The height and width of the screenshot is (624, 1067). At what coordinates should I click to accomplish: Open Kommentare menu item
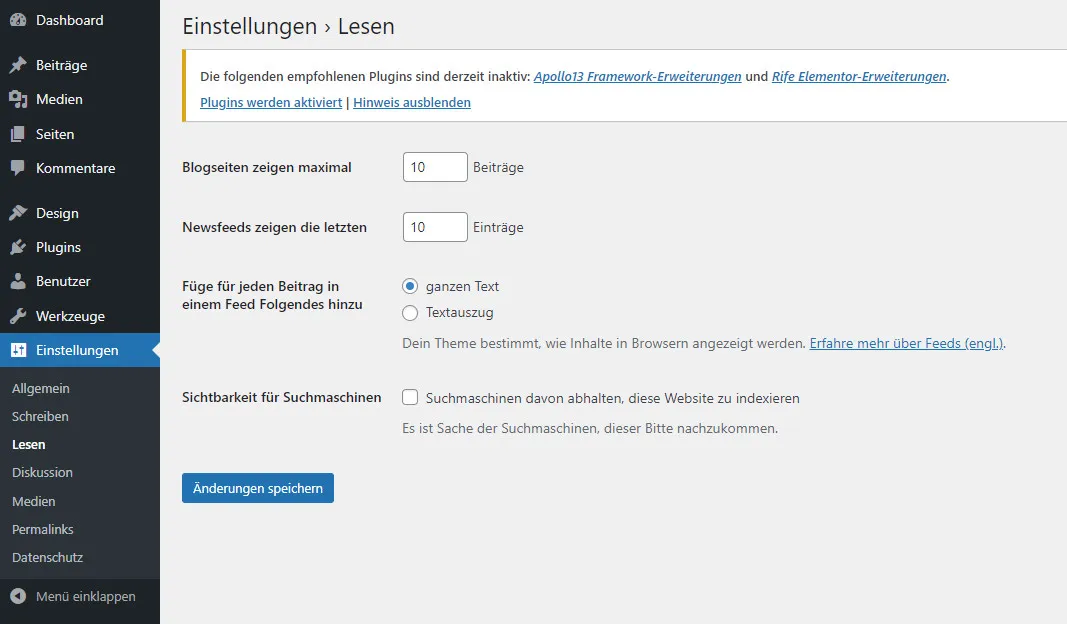pos(80,168)
